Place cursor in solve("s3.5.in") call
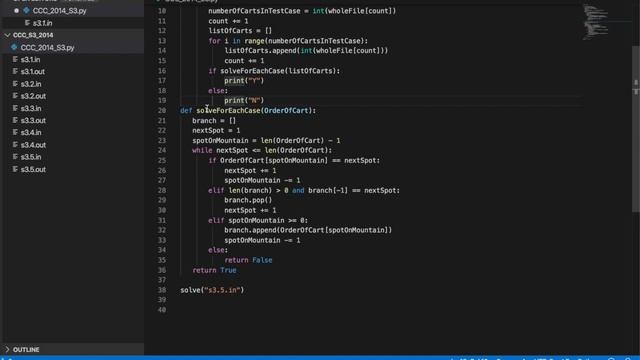Viewport: 640px width, 360px height. click(212, 290)
